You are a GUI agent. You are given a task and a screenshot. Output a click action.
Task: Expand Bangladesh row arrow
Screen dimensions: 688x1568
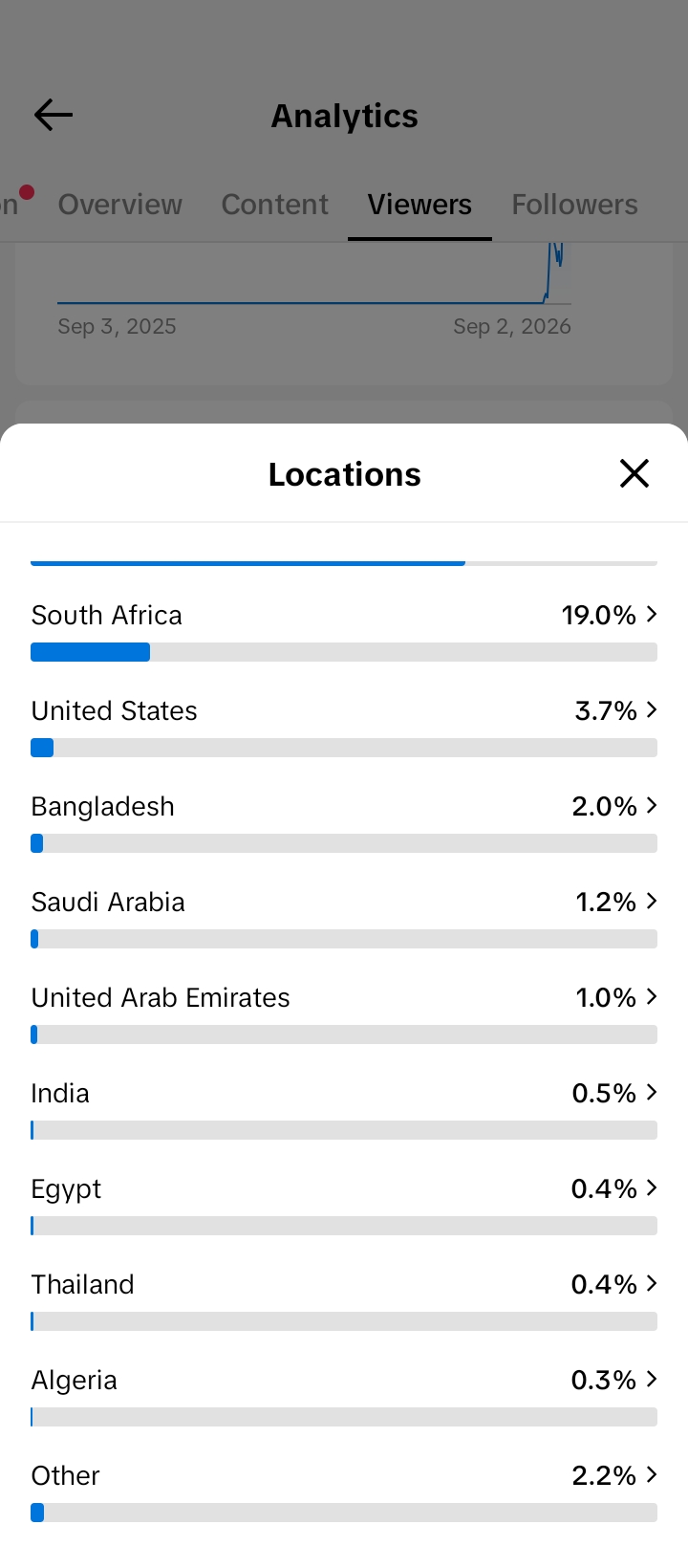coord(652,805)
